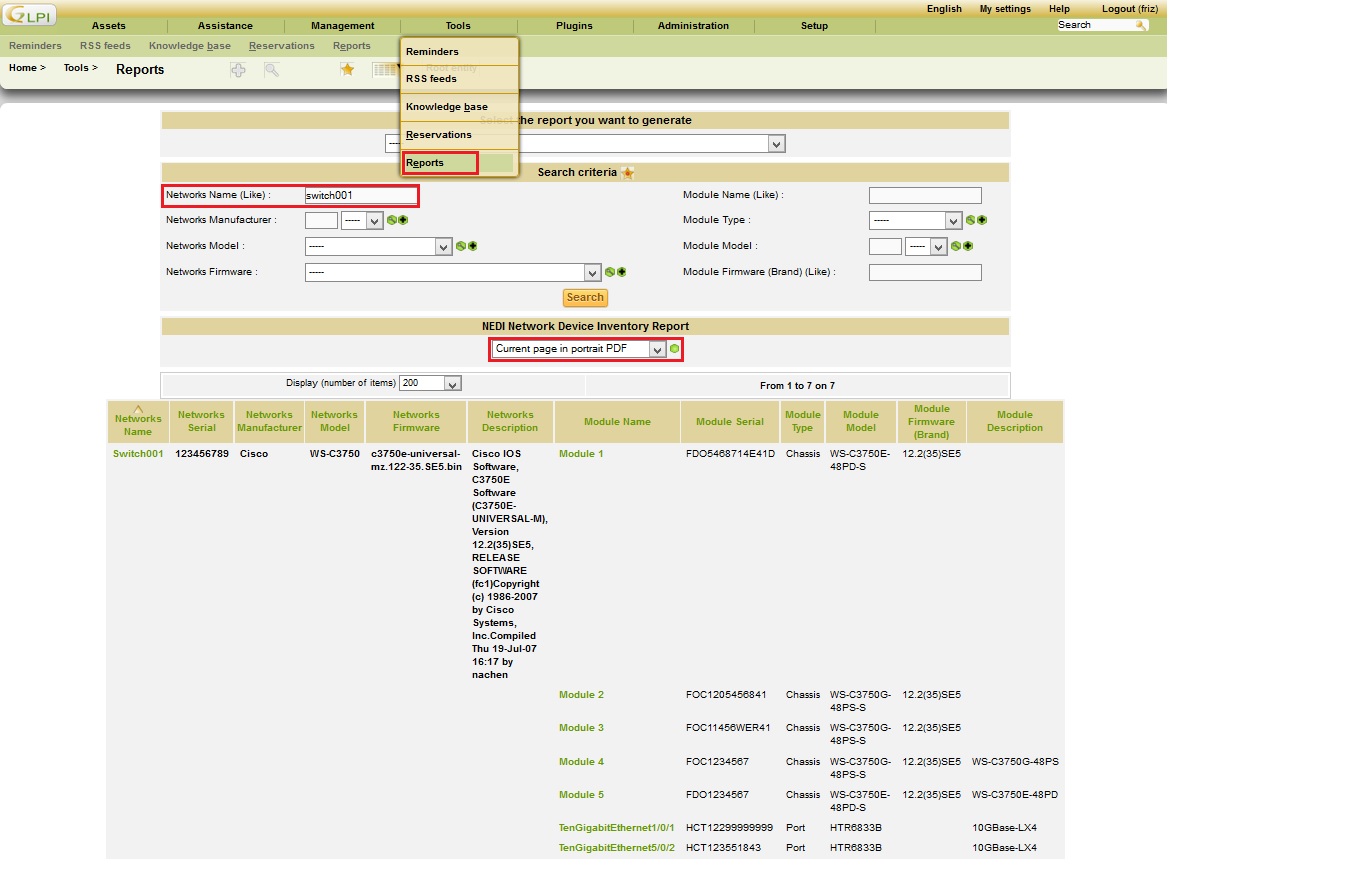Open Module Model dropdown
The height and width of the screenshot is (884, 1370).
926,246
